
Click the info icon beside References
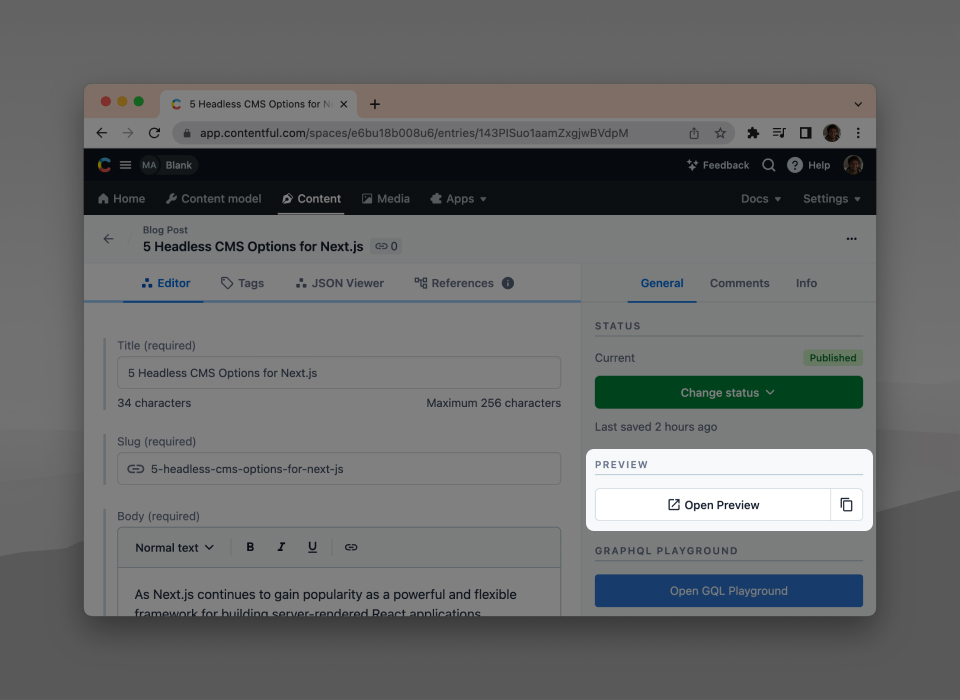coord(508,283)
